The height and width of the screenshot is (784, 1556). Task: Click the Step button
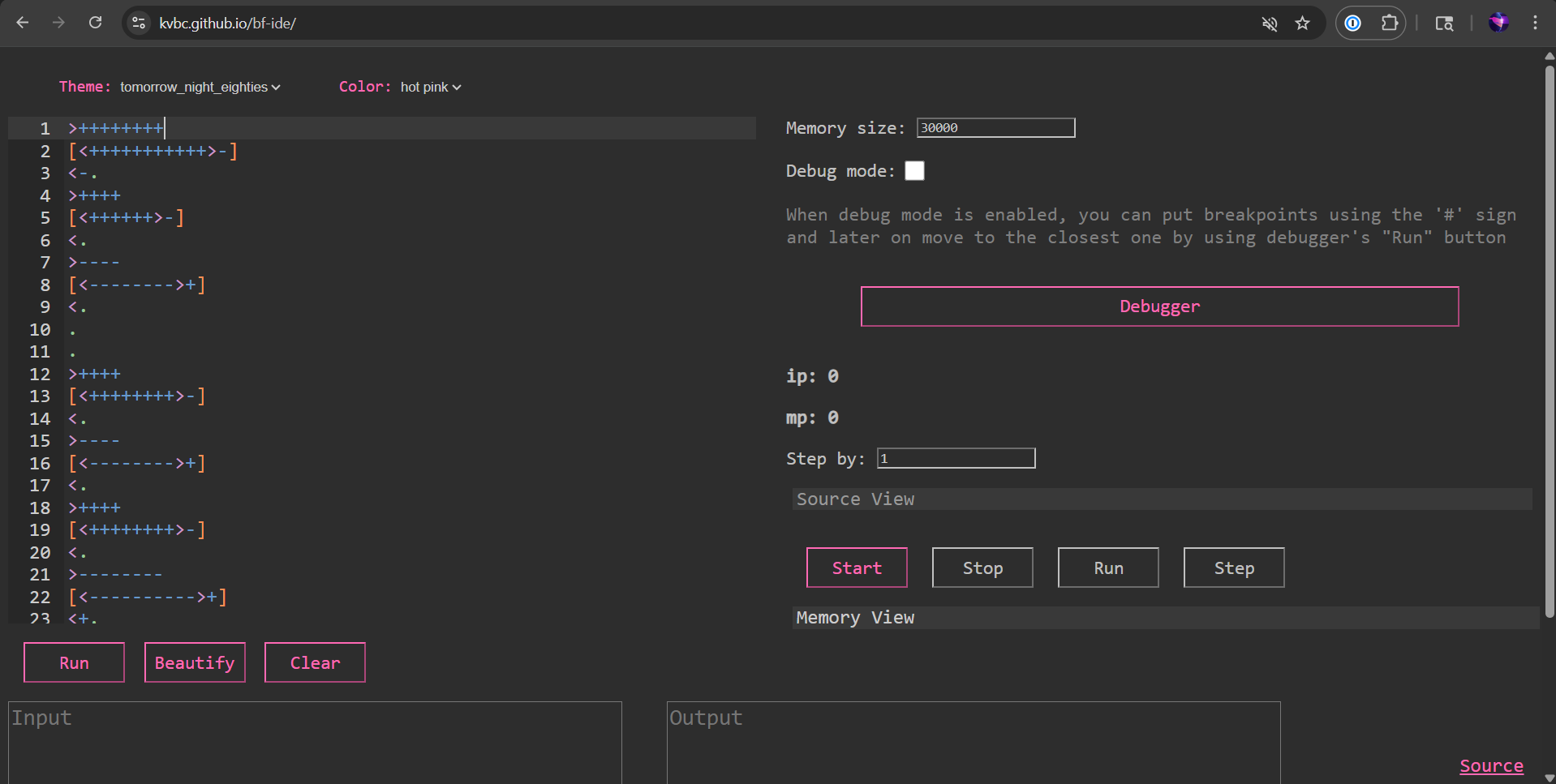[x=1233, y=568]
